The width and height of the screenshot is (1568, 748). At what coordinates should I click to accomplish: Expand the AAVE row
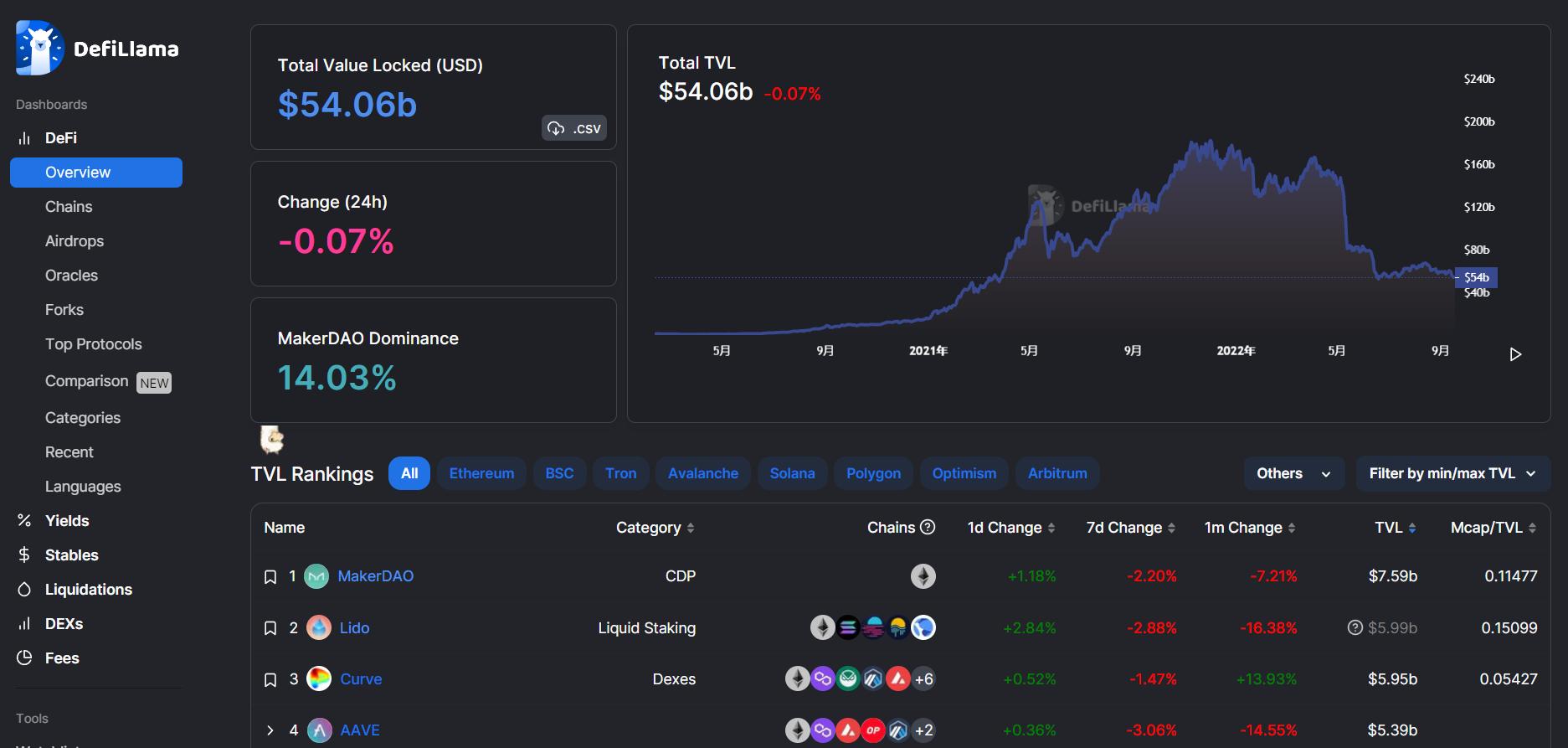click(x=270, y=730)
